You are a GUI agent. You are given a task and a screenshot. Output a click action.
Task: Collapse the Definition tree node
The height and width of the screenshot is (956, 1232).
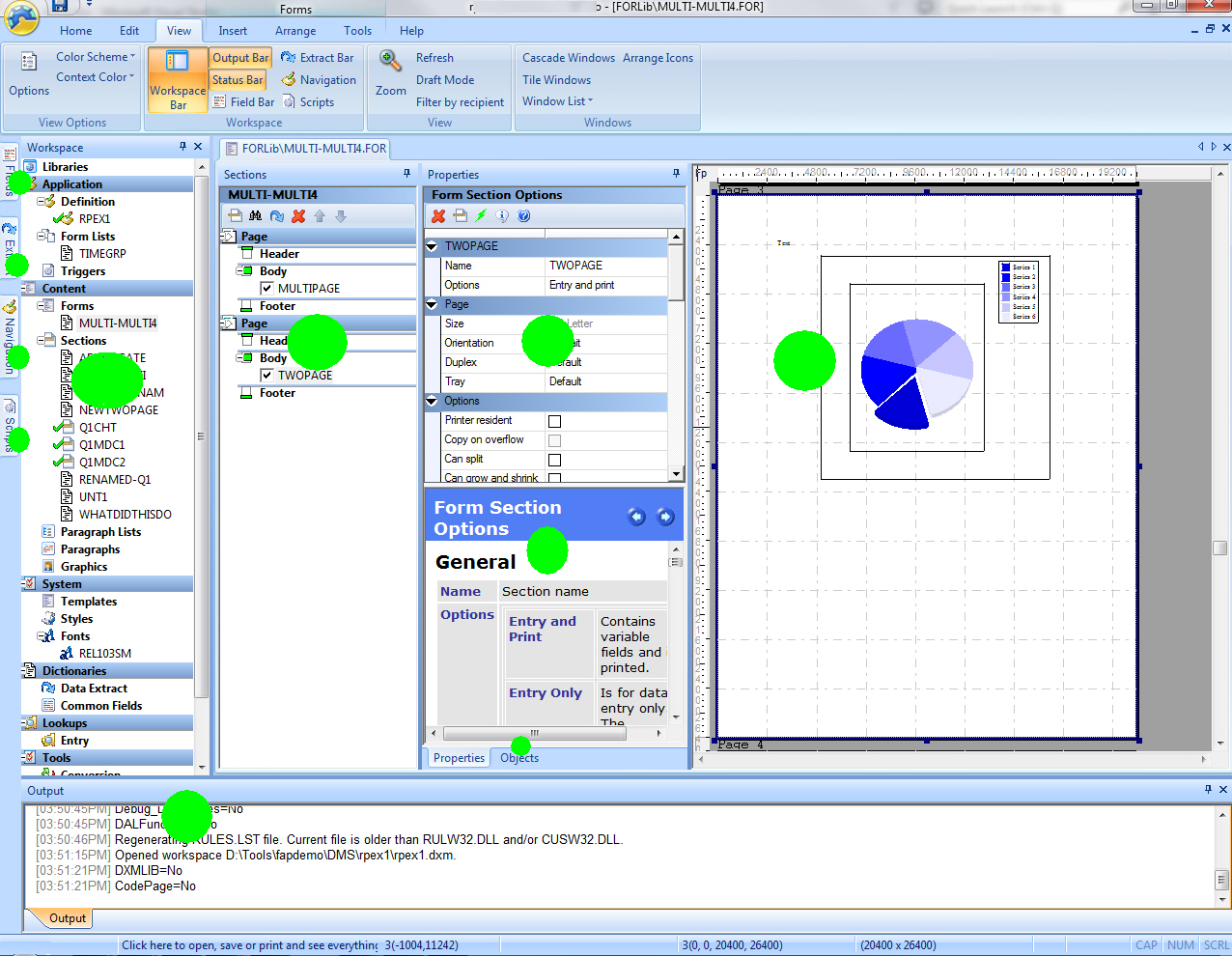[x=41, y=202]
